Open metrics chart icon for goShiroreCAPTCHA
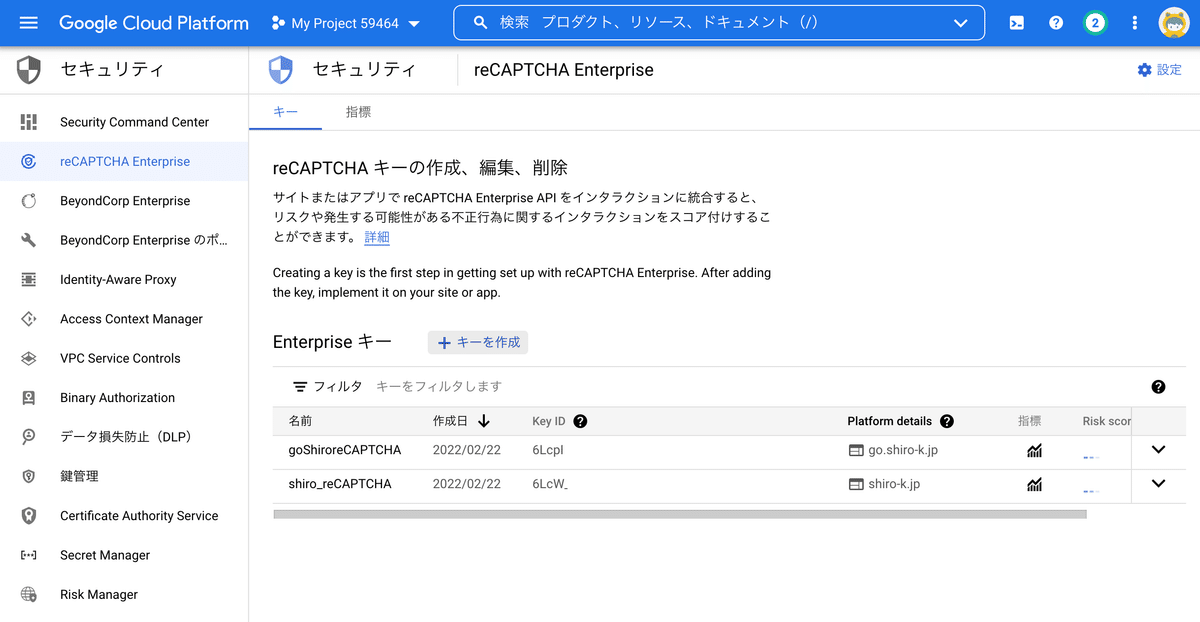 [1034, 451]
